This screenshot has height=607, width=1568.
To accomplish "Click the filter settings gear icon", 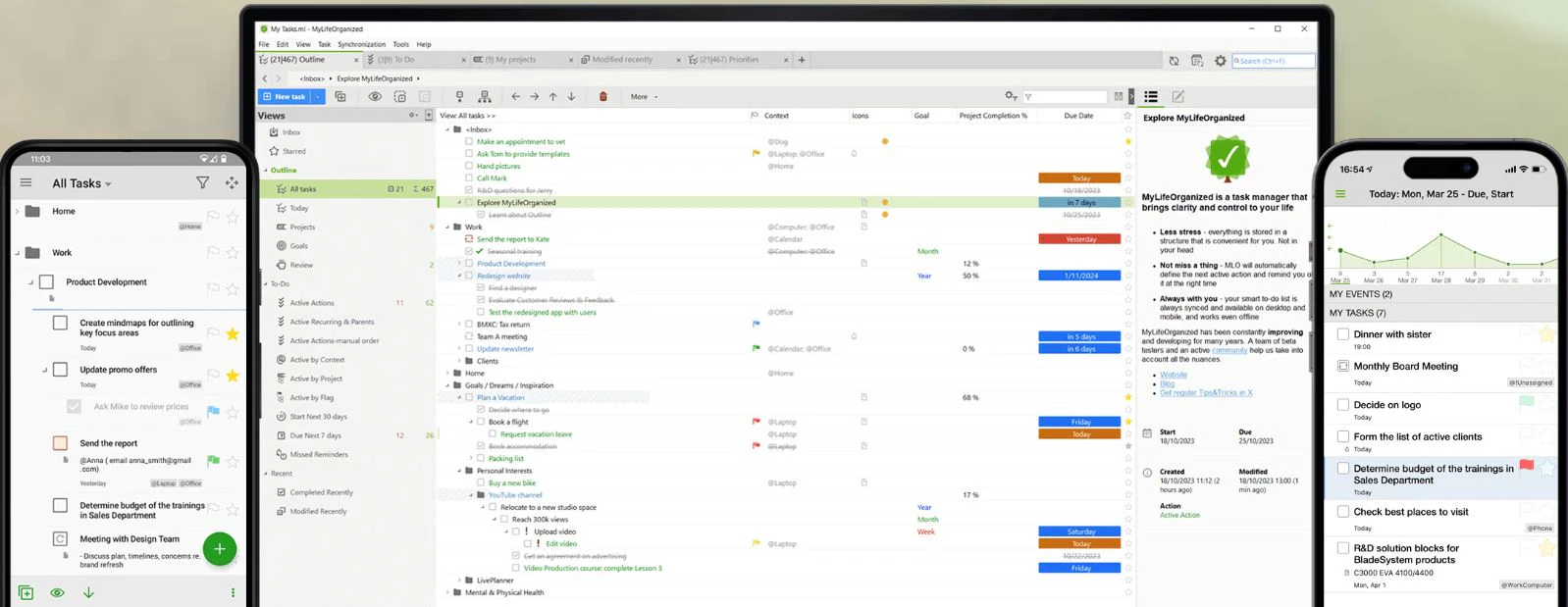I will tap(1011, 96).
